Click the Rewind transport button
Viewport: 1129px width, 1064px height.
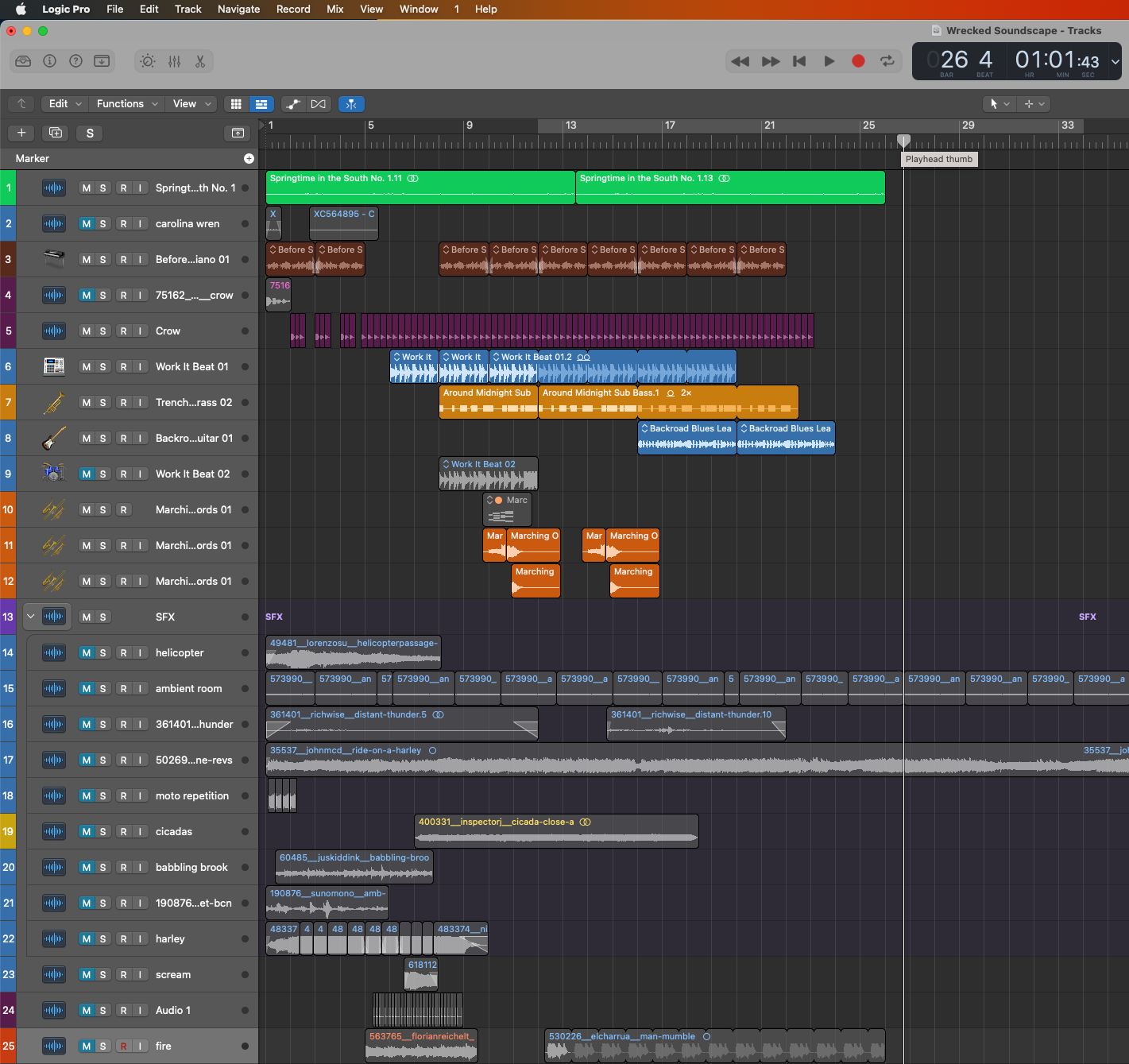[x=740, y=61]
